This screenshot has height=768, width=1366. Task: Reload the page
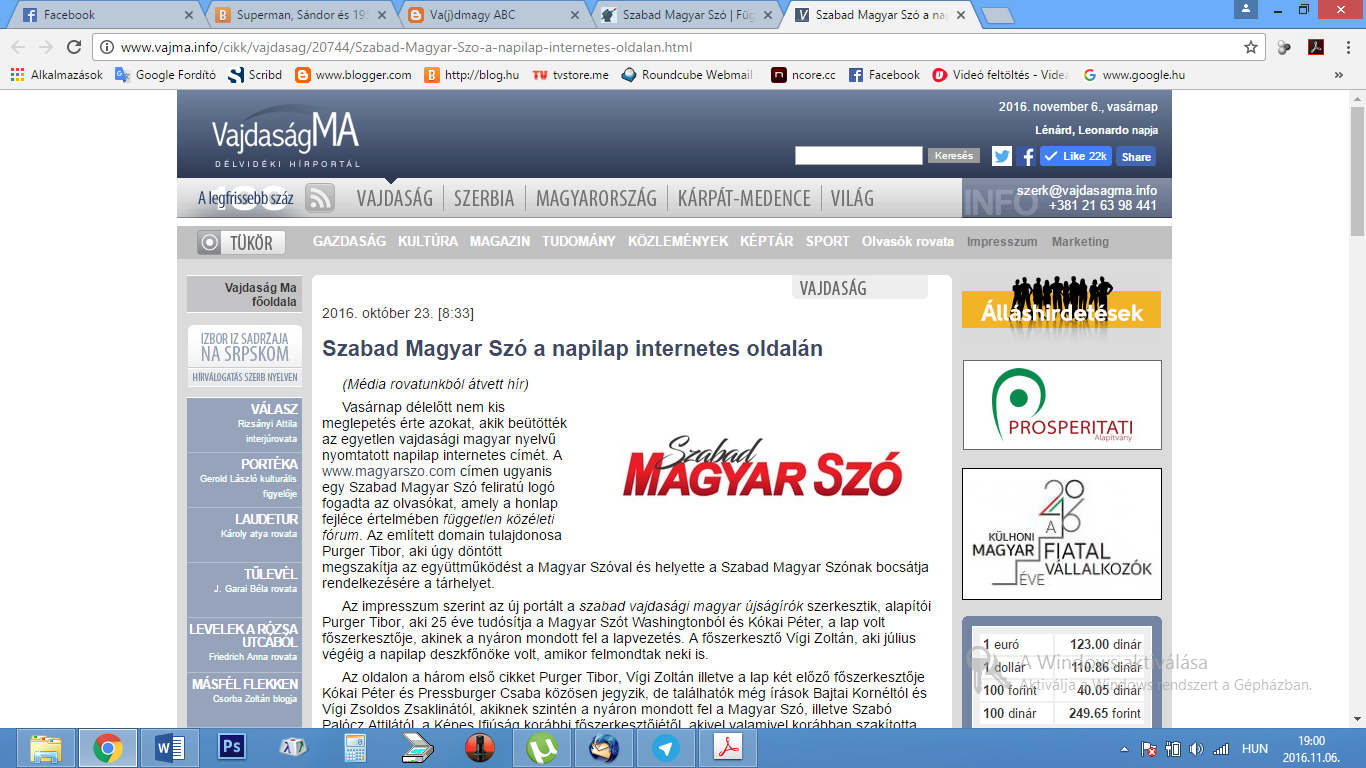click(x=73, y=47)
